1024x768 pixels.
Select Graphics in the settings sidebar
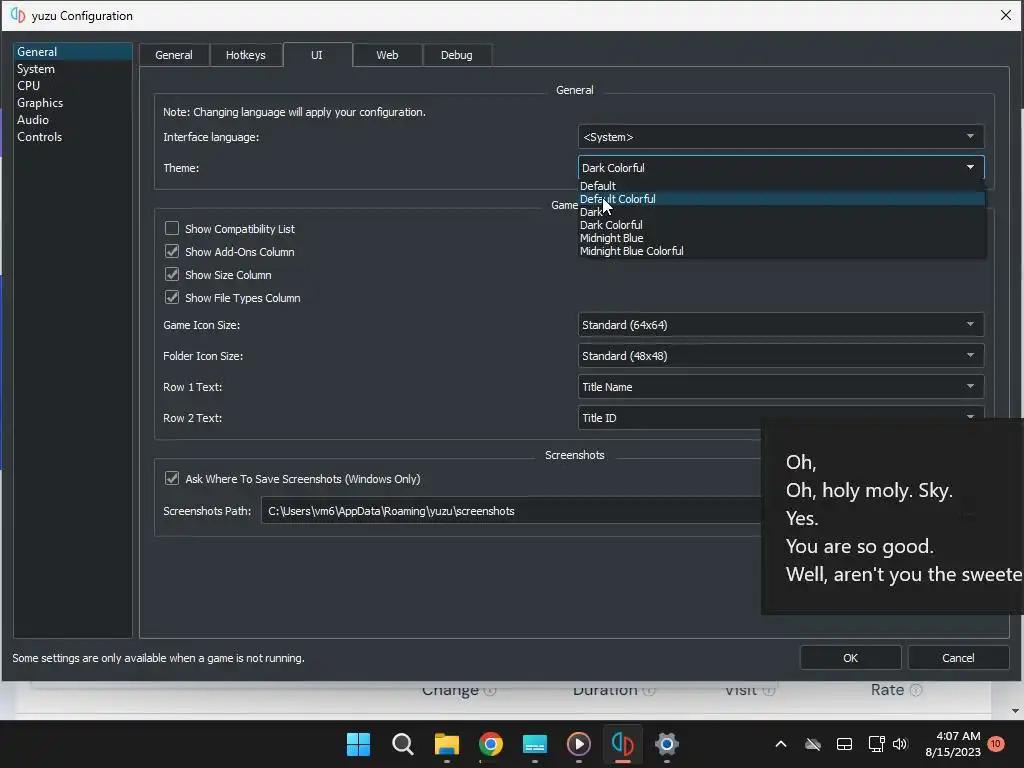click(x=72, y=103)
